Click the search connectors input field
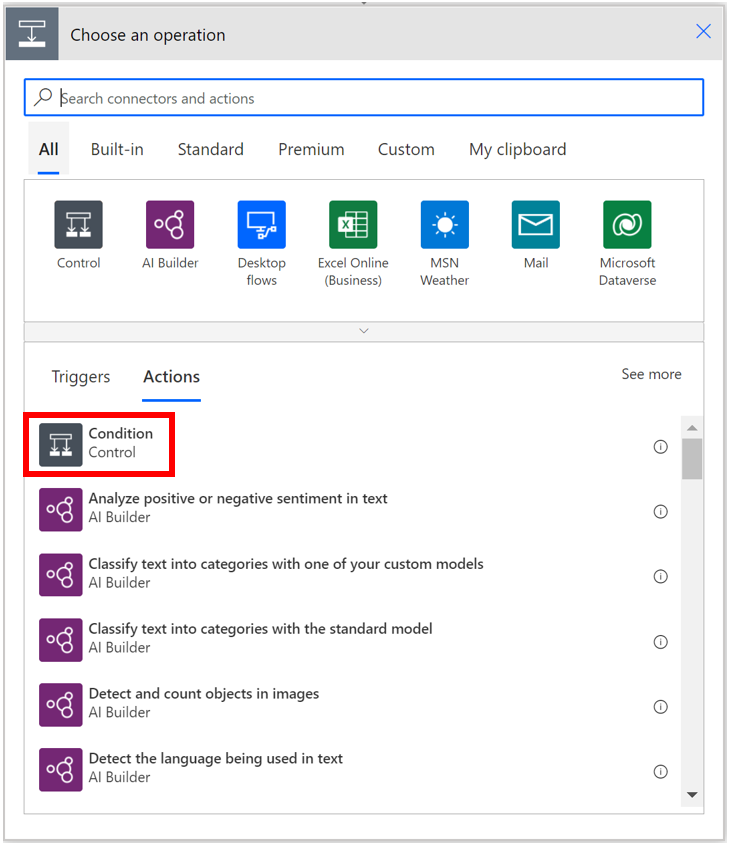The height and width of the screenshot is (845, 732). coord(363,97)
